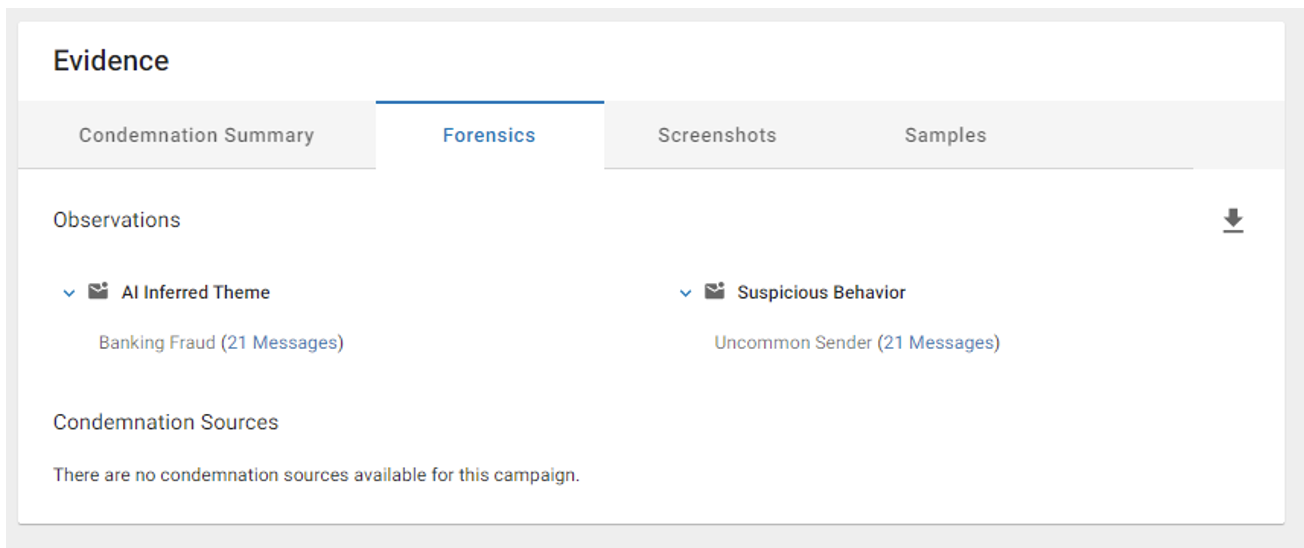Click the no condemnation sources message

316,475
